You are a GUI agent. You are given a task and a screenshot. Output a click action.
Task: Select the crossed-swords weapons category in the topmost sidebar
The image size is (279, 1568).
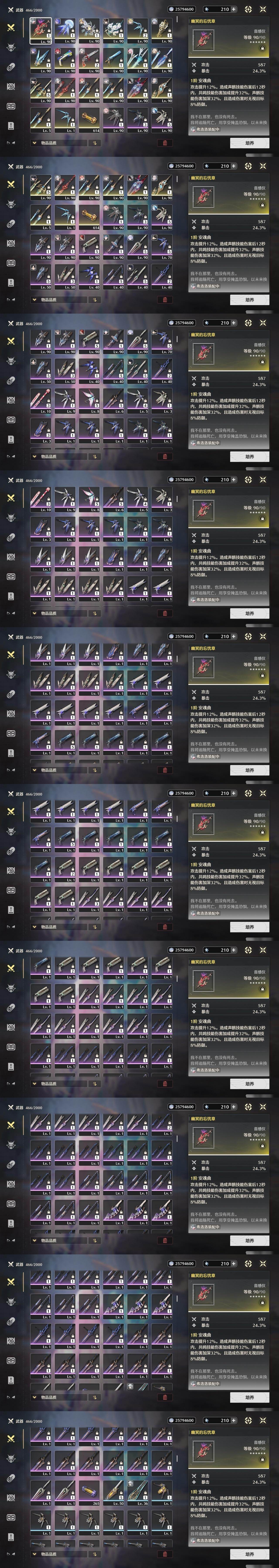click(11, 27)
